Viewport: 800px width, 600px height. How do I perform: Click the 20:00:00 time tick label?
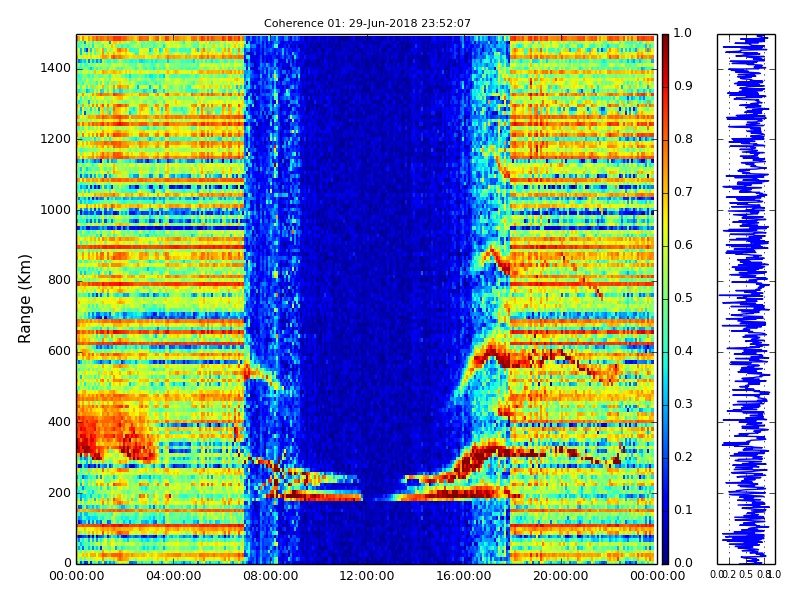[x=561, y=576]
